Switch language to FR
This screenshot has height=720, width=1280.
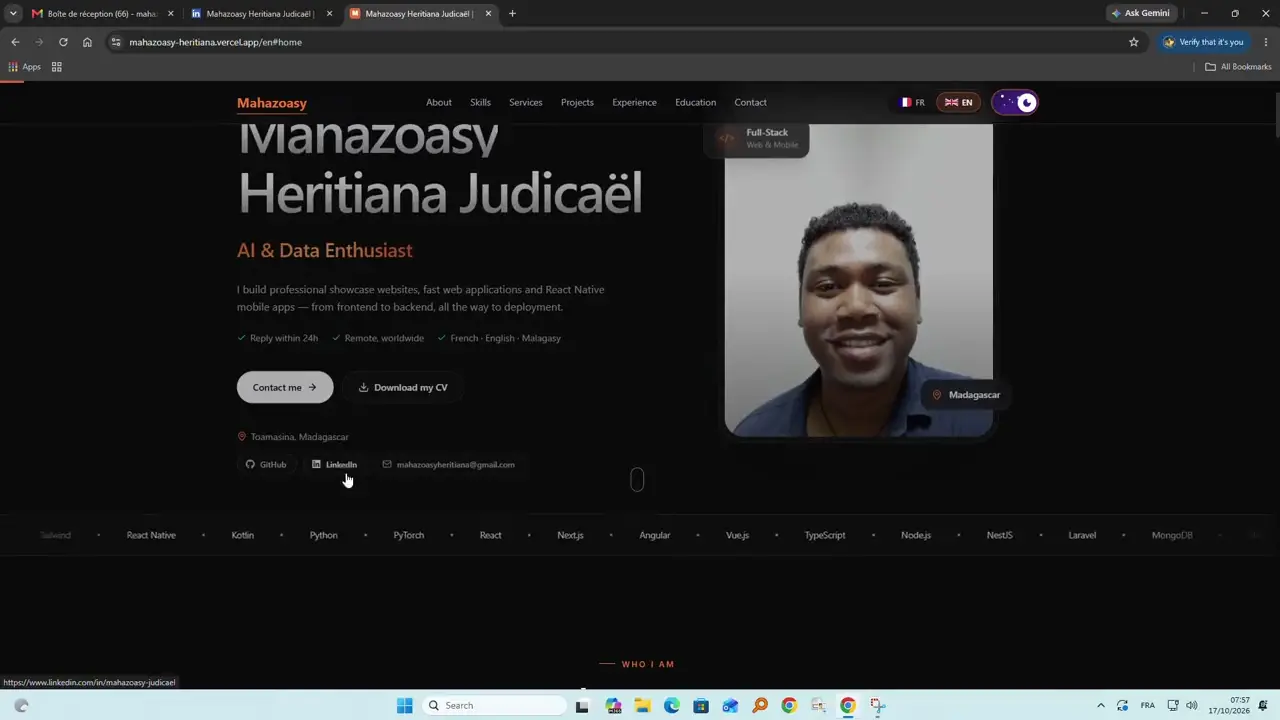pos(912,102)
